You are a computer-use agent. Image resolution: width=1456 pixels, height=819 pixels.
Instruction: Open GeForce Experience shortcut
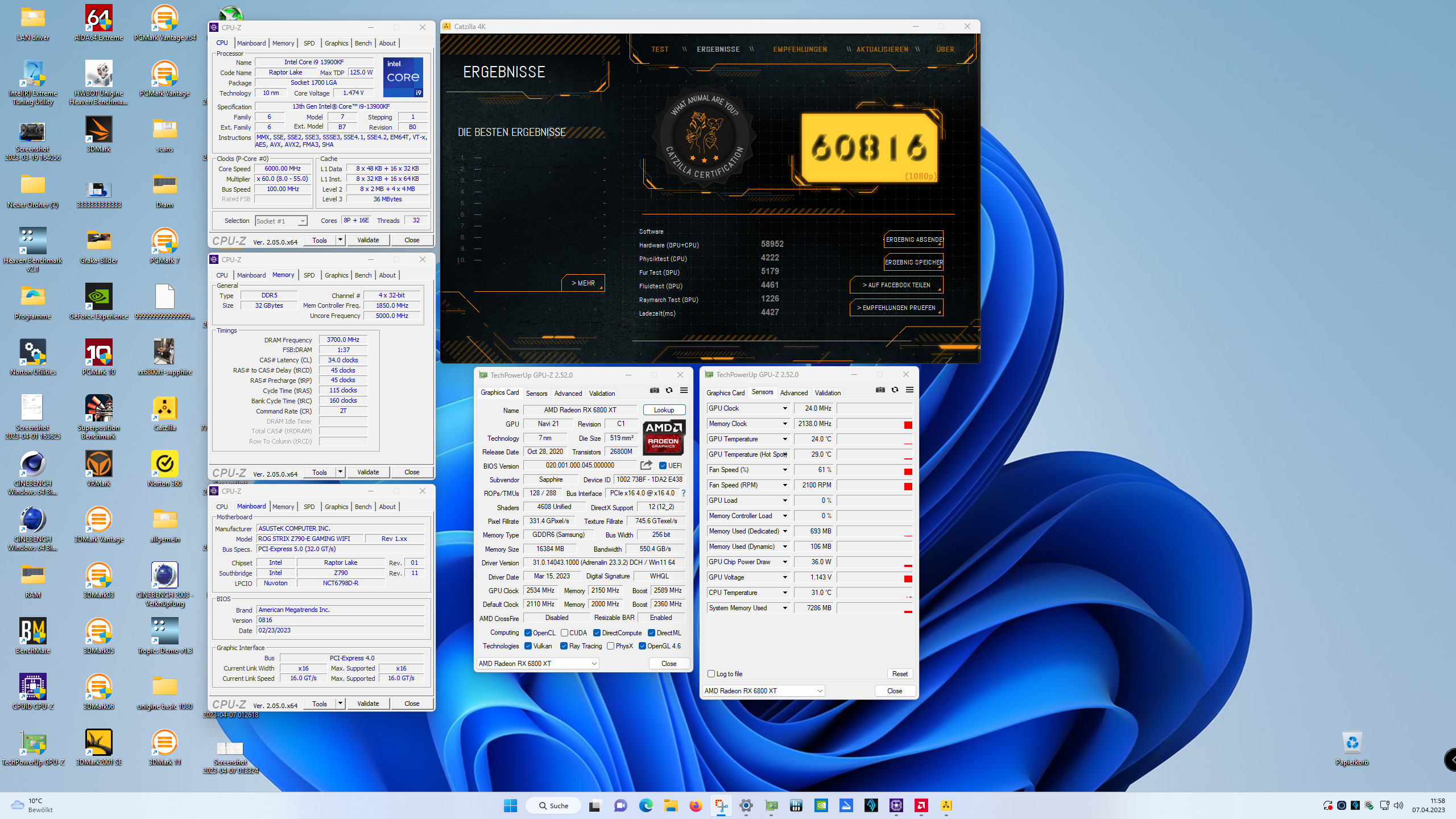point(98,302)
